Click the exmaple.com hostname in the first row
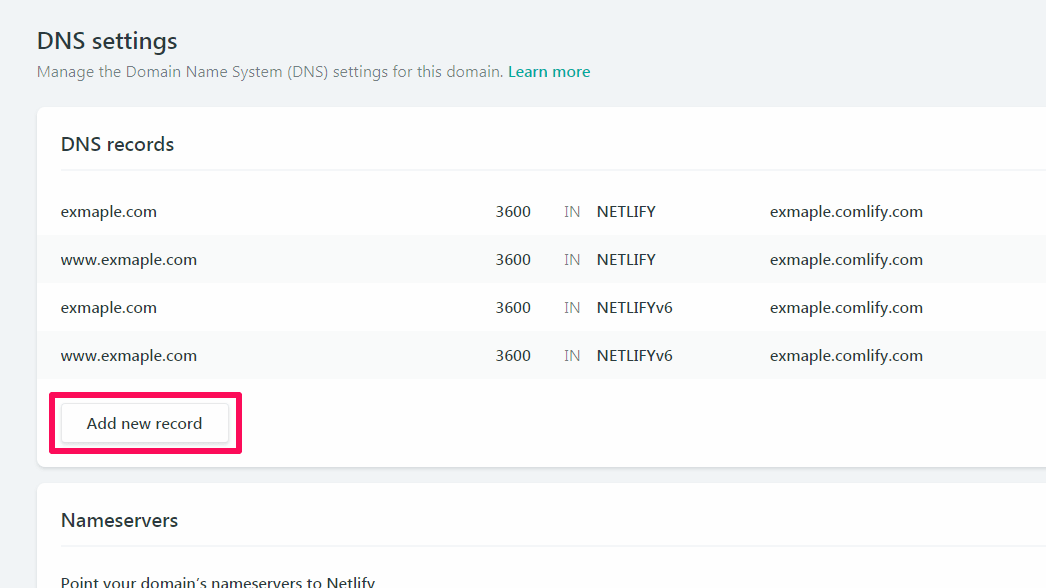 pos(108,211)
